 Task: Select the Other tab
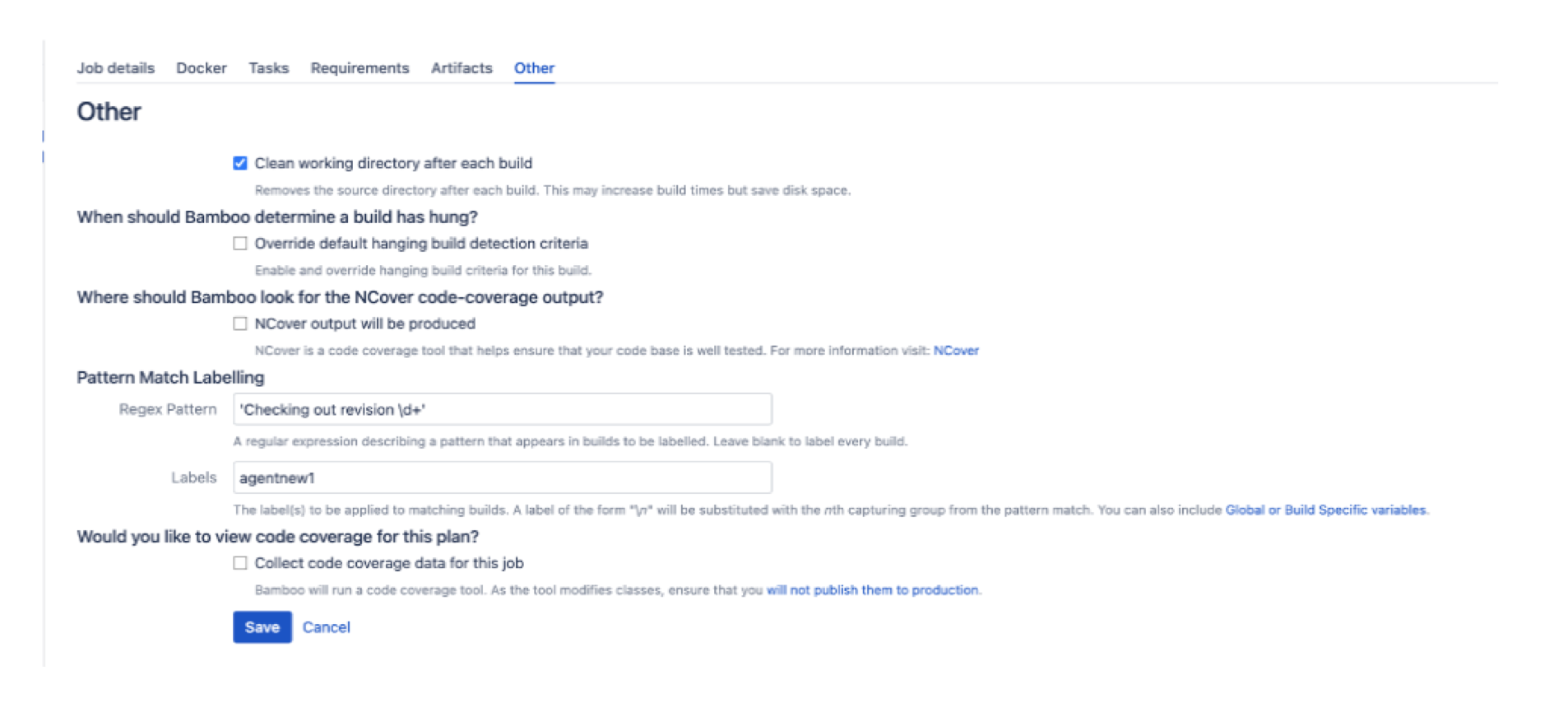(534, 68)
